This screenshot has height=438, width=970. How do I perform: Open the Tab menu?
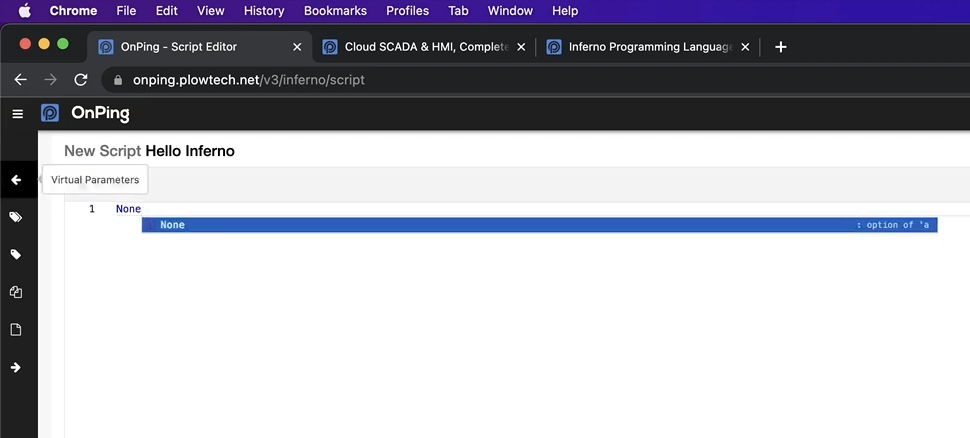(458, 11)
